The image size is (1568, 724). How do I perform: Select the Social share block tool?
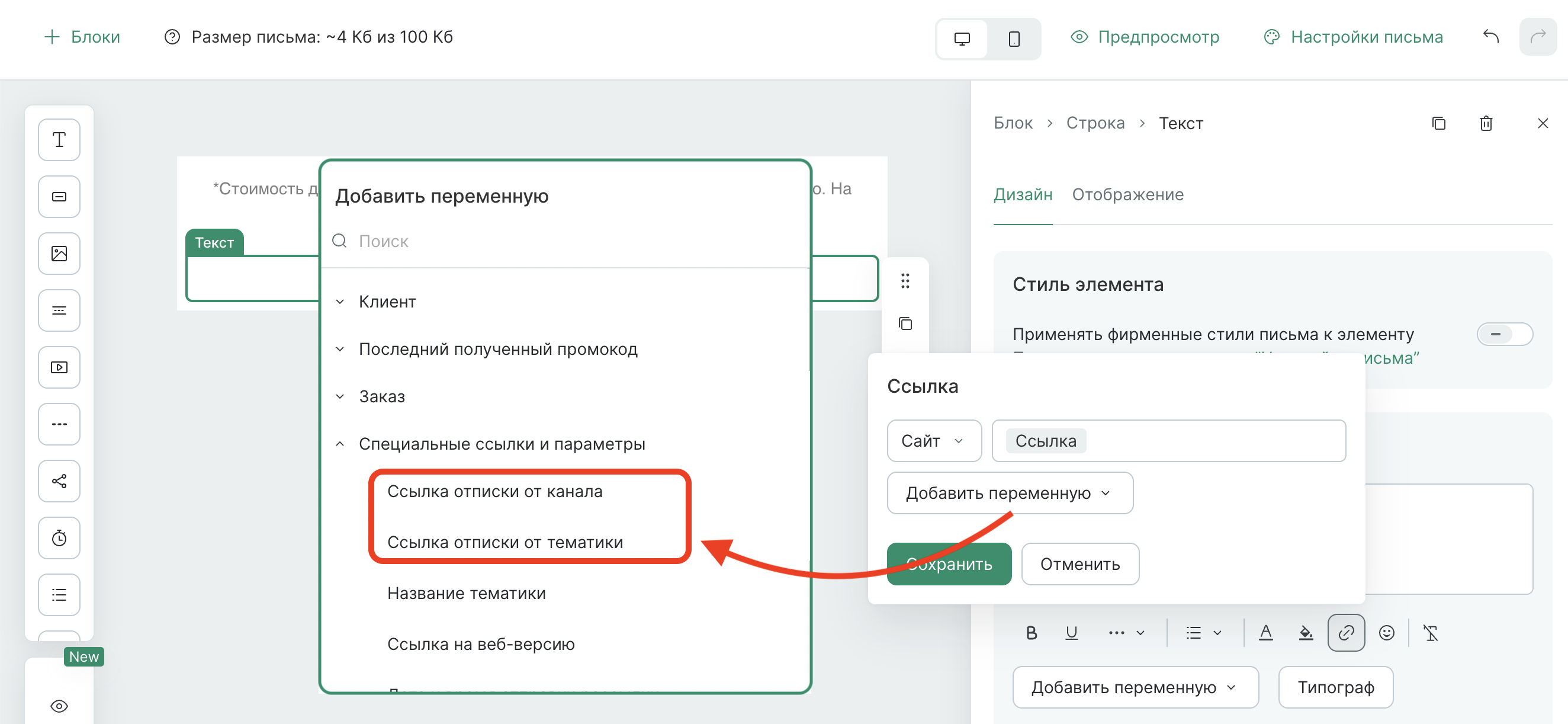point(59,481)
